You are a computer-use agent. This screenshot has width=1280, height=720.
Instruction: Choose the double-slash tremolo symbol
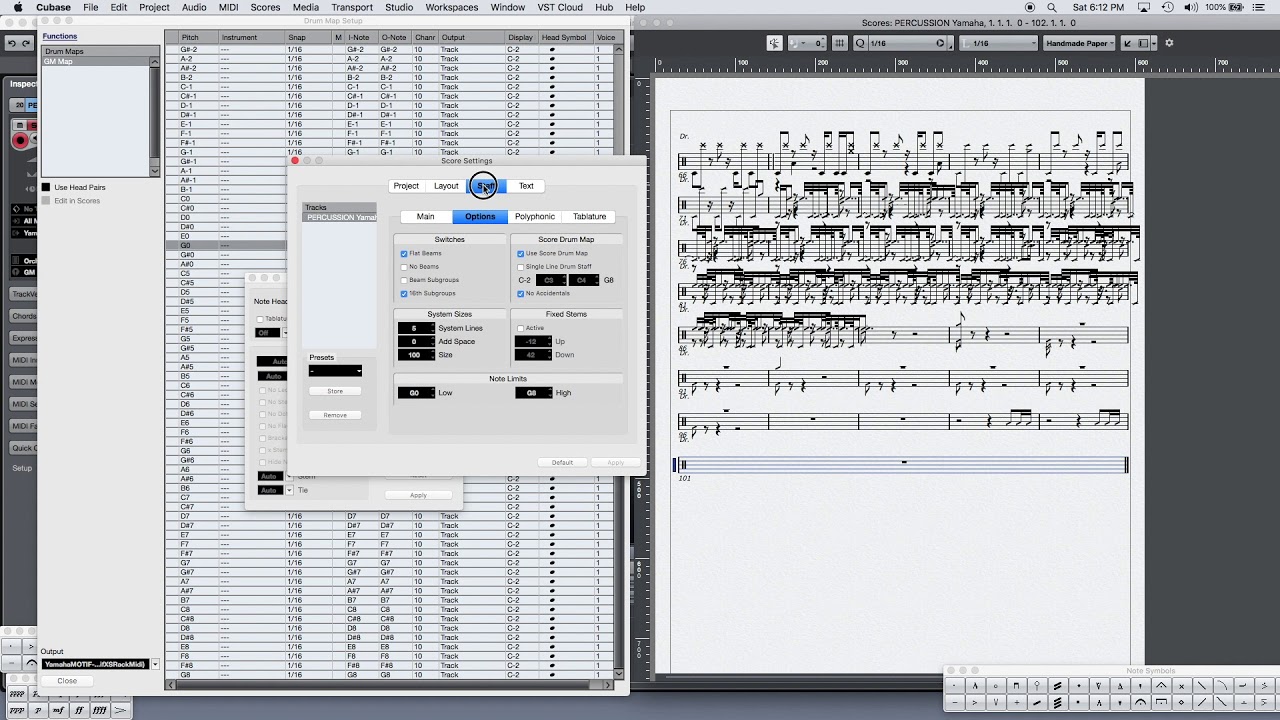[1057, 686]
